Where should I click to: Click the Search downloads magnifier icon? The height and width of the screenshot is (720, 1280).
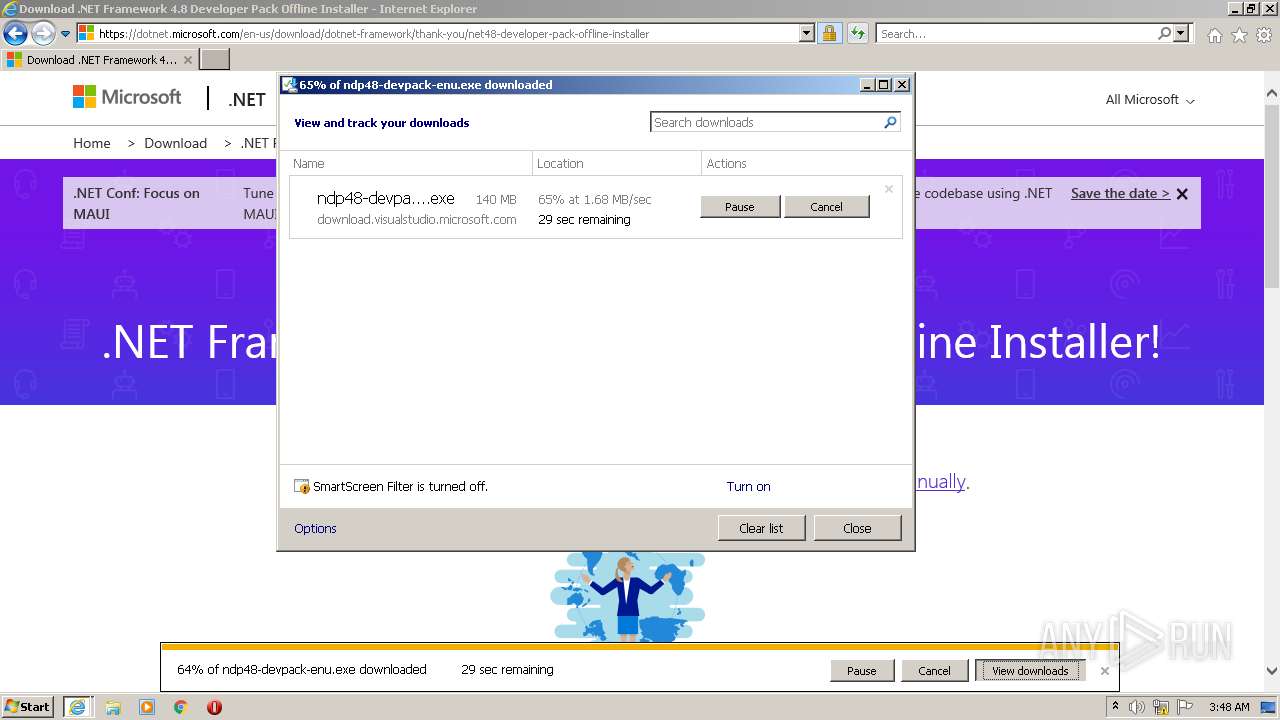[x=890, y=122]
